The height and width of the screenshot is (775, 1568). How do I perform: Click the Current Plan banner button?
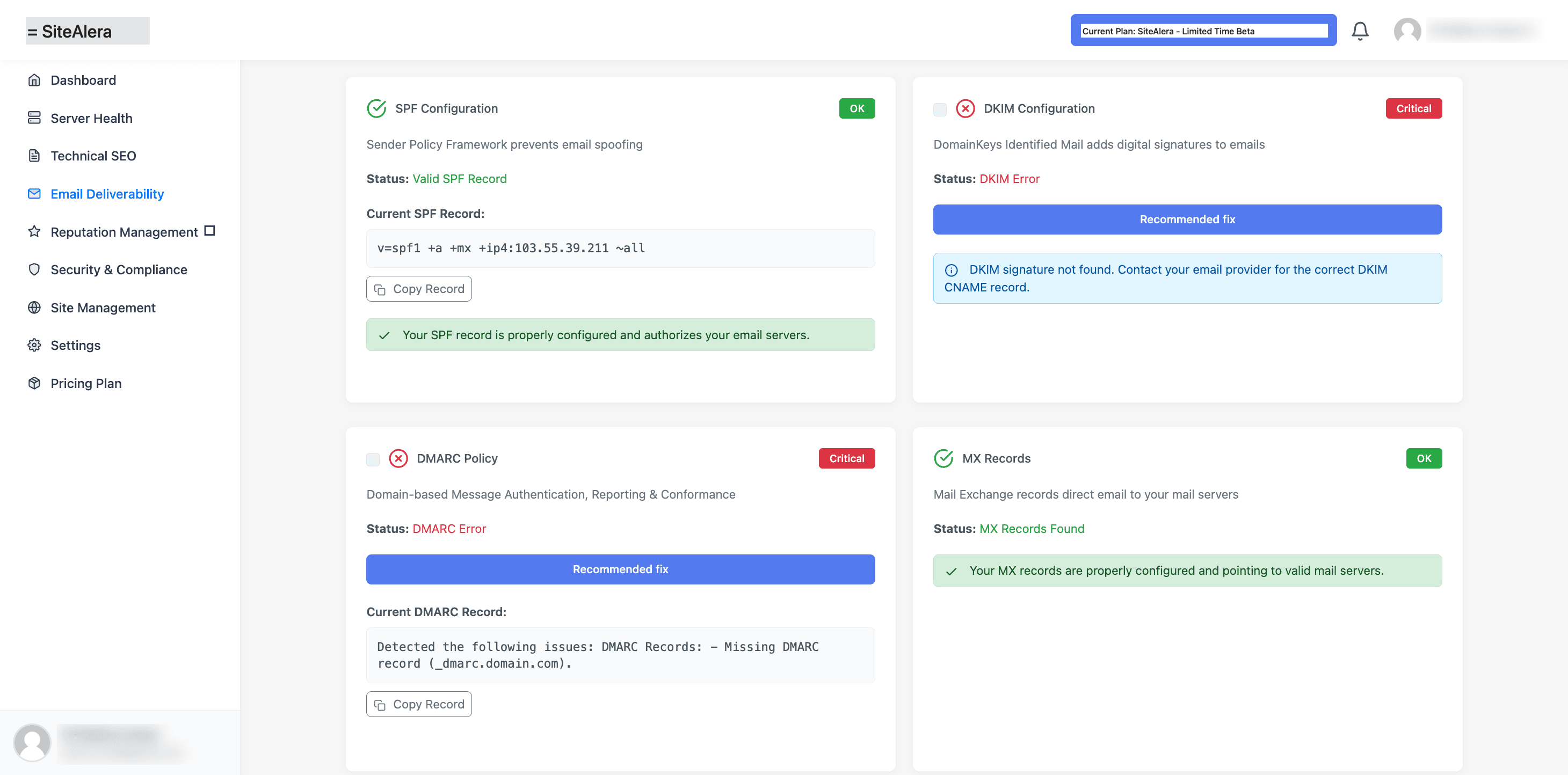tap(1203, 31)
